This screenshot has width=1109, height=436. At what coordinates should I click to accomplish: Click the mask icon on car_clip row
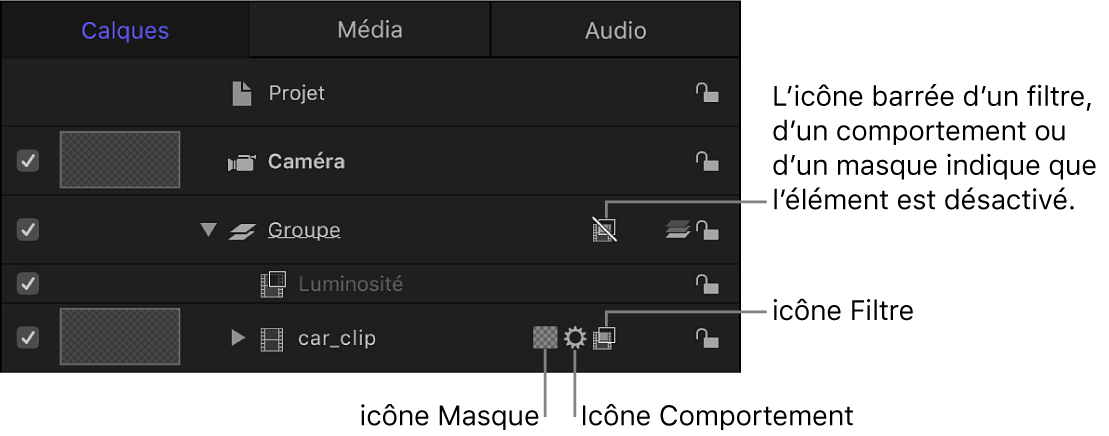tap(544, 338)
